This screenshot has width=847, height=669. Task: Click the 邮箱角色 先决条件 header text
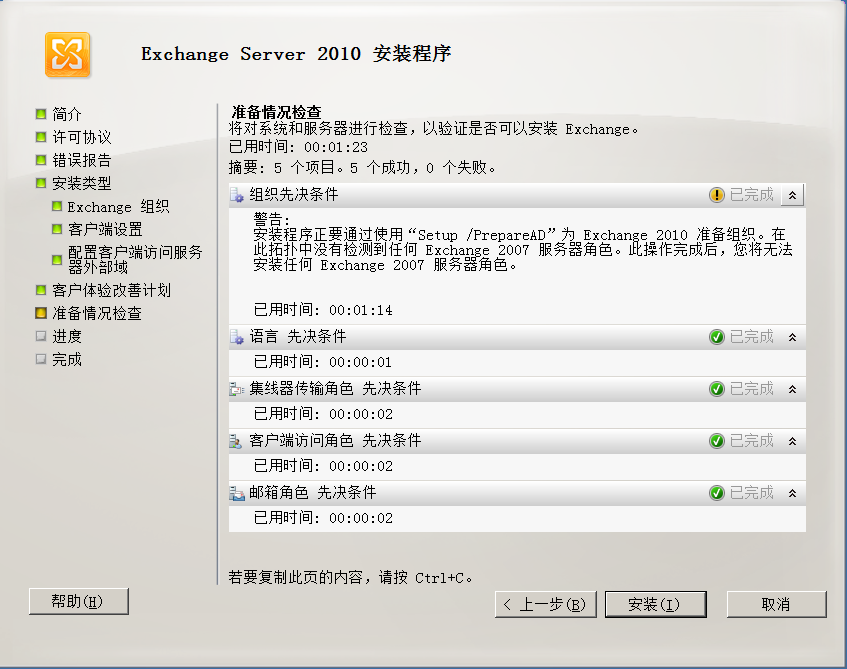pyautogui.click(x=313, y=492)
